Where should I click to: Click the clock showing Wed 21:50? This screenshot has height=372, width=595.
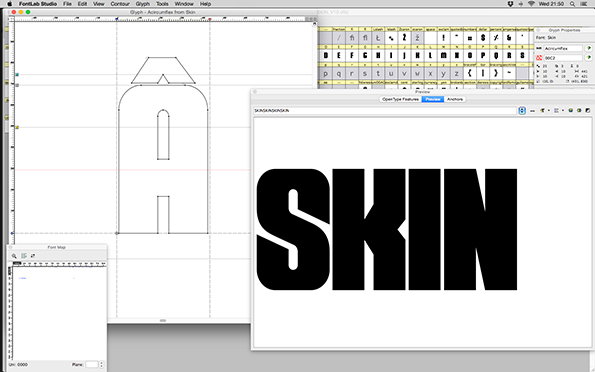(x=551, y=4)
